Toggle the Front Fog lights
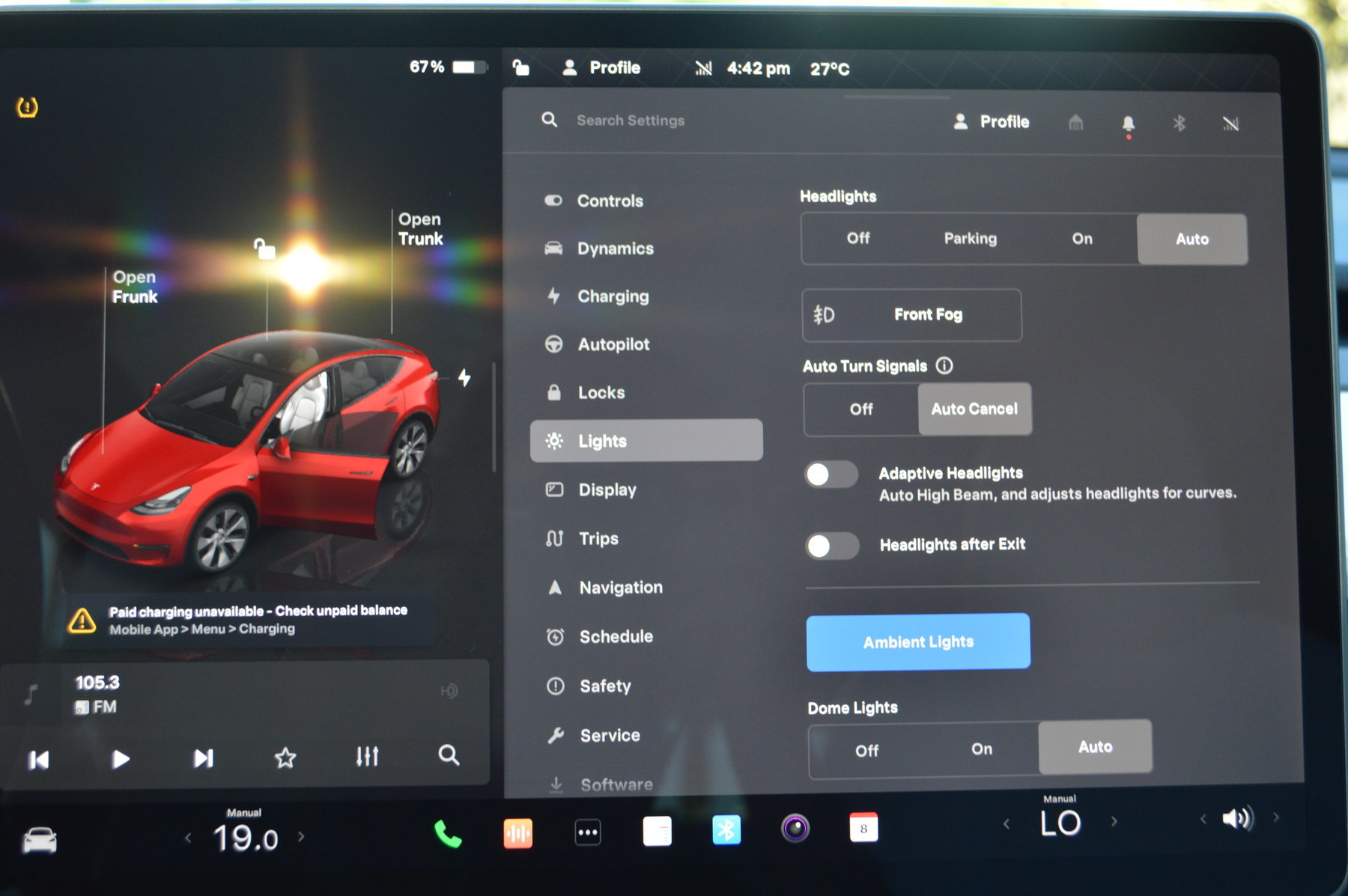The height and width of the screenshot is (896, 1348). point(911,315)
